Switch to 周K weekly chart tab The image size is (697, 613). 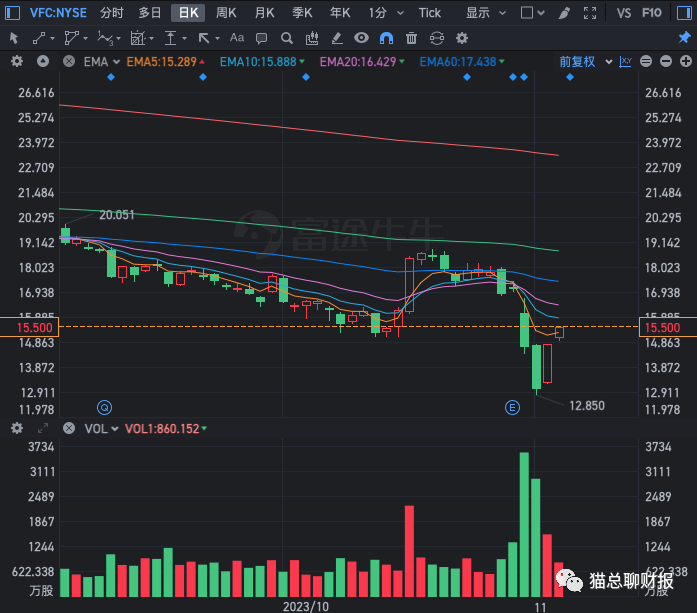(227, 13)
